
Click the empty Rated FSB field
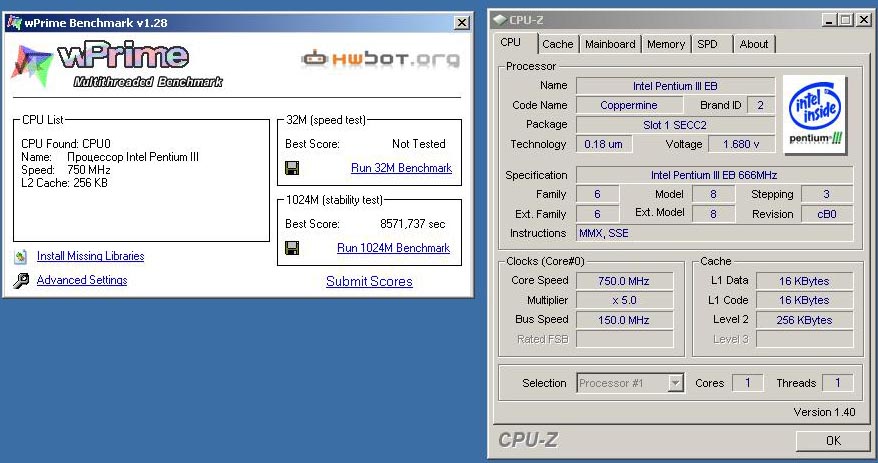624,339
